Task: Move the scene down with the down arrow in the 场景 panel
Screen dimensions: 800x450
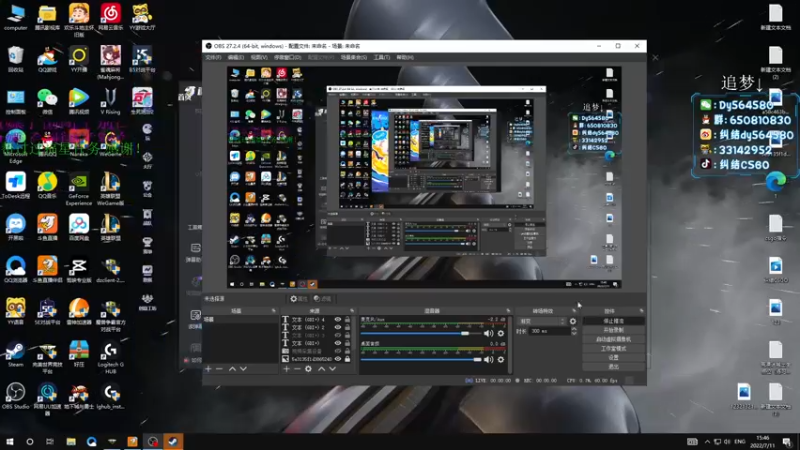Action: [x=243, y=368]
